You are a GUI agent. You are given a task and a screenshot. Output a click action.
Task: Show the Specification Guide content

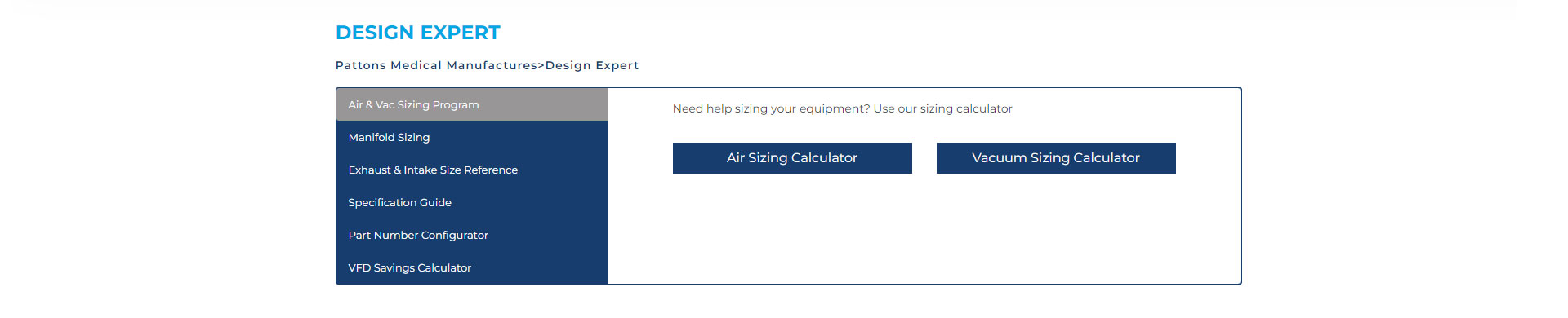point(471,202)
